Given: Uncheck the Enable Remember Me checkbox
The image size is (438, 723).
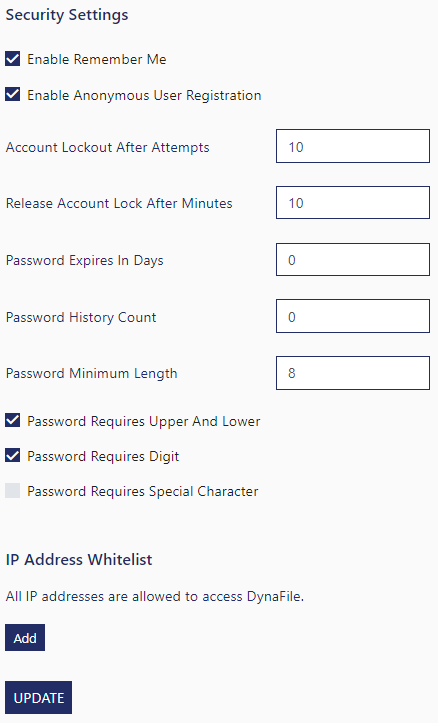Looking at the screenshot, I should click(x=12, y=59).
